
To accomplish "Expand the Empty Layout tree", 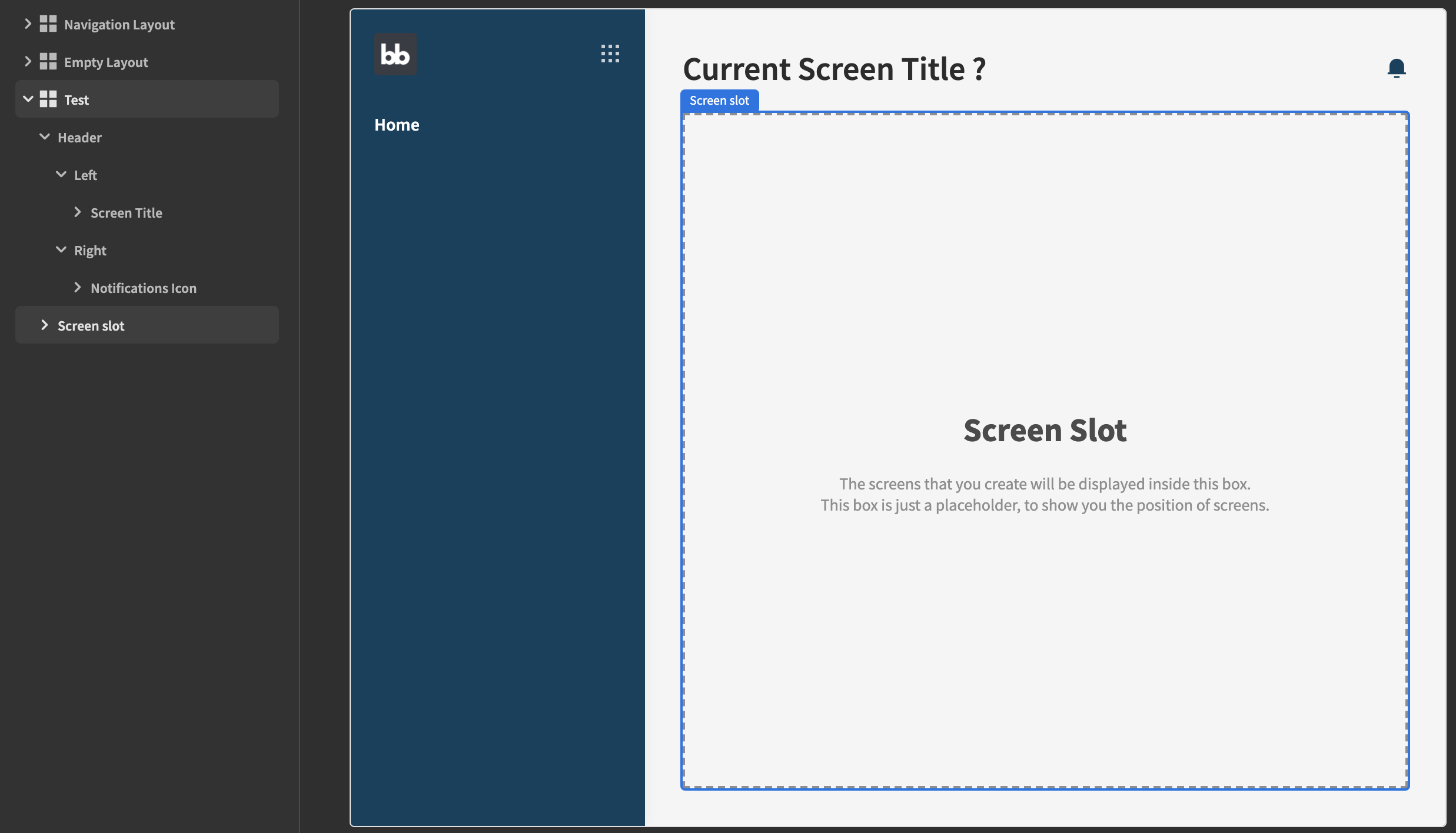I will click(28, 61).
